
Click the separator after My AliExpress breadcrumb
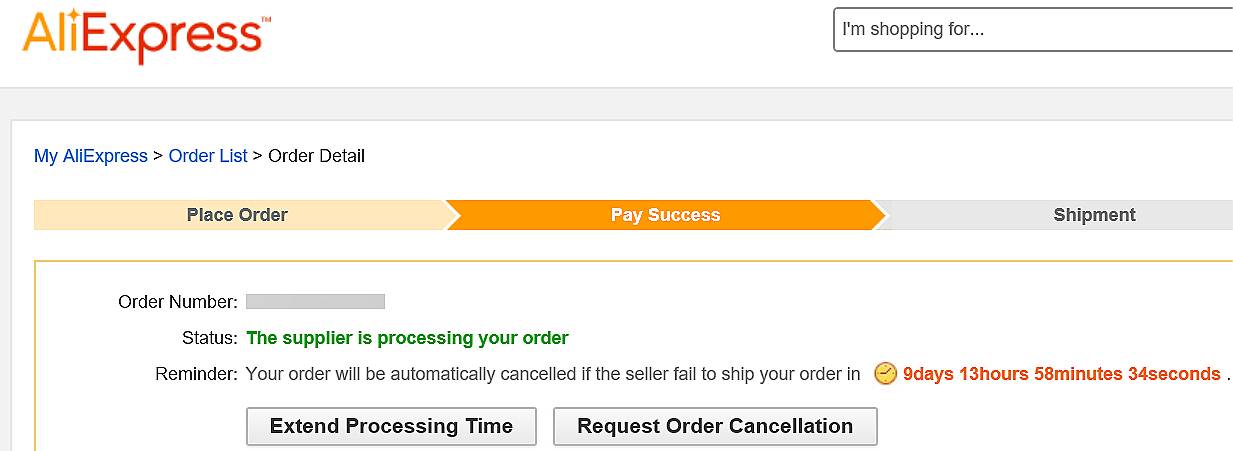coord(158,156)
